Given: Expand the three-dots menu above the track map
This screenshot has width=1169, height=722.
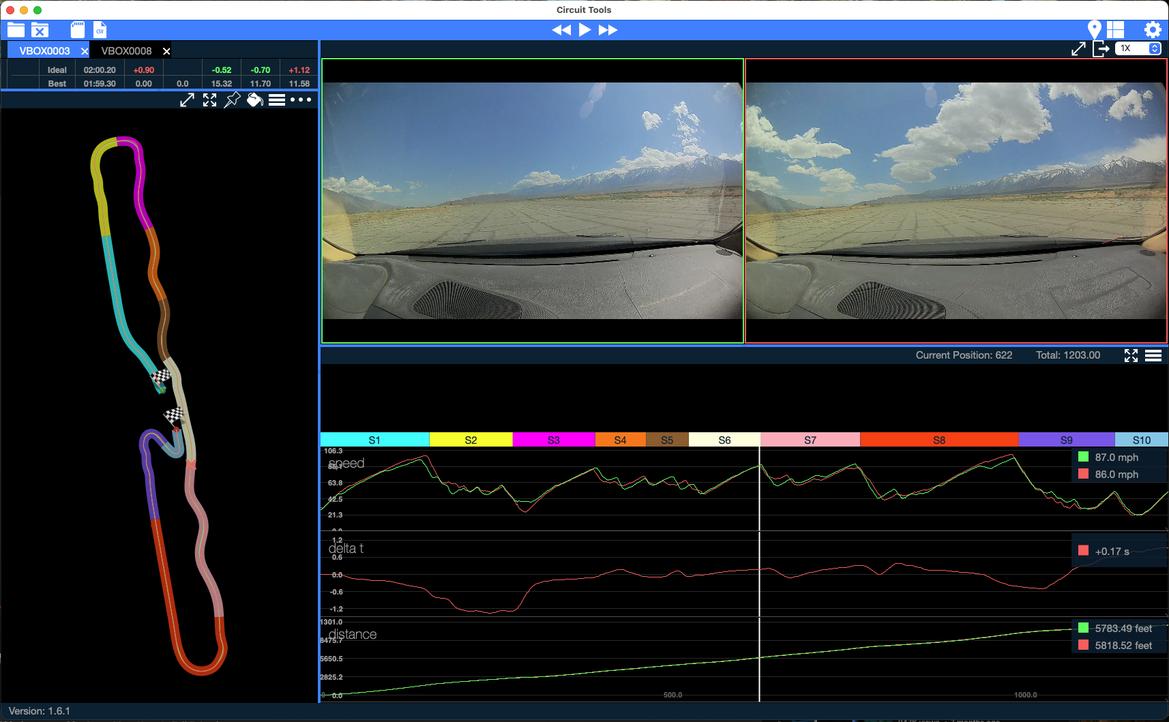Looking at the screenshot, I should coord(301,100).
